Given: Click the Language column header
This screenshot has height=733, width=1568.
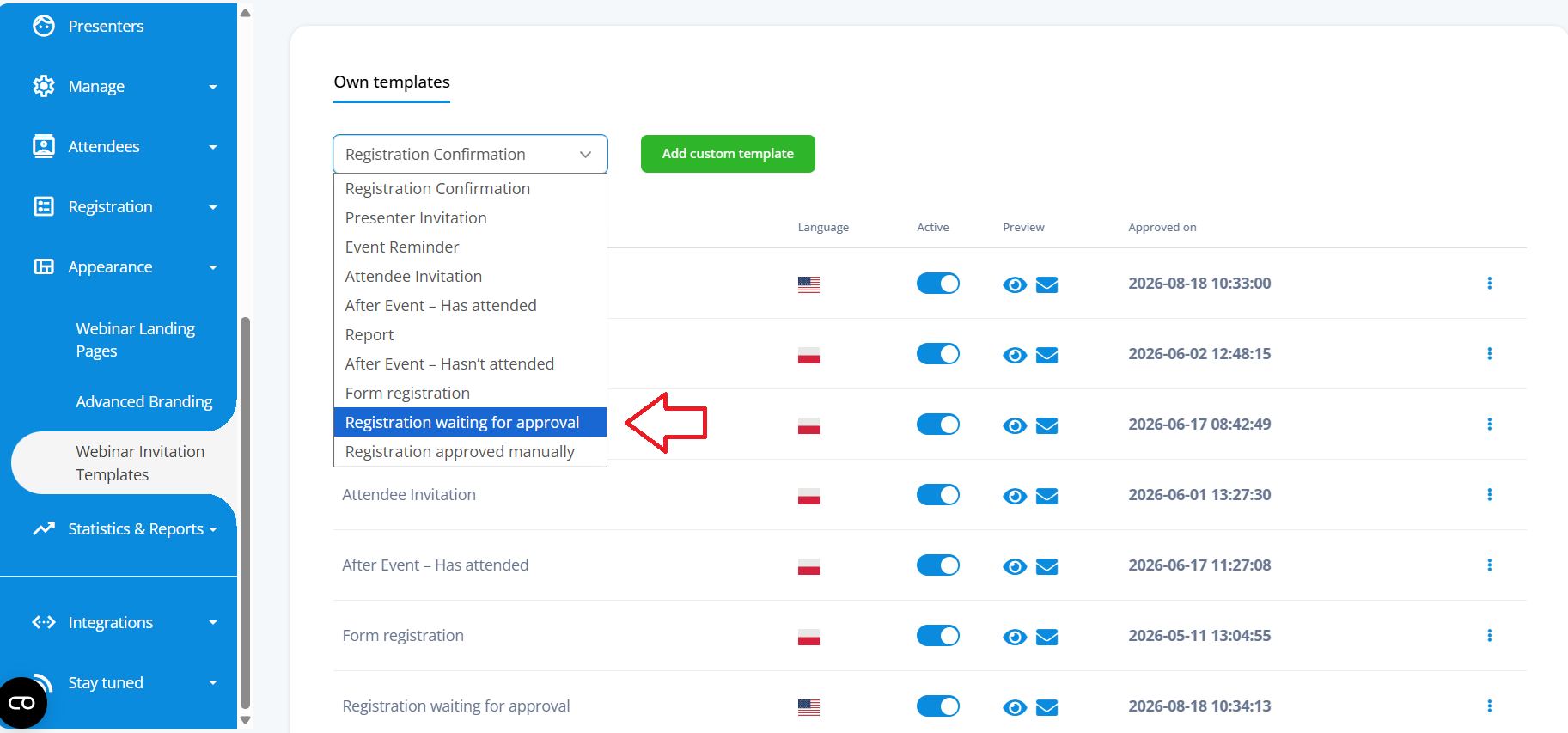Looking at the screenshot, I should click(823, 227).
